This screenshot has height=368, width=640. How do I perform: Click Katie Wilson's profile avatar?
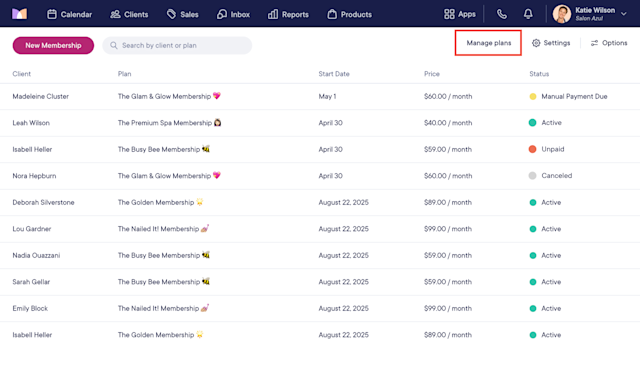[562, 14]
